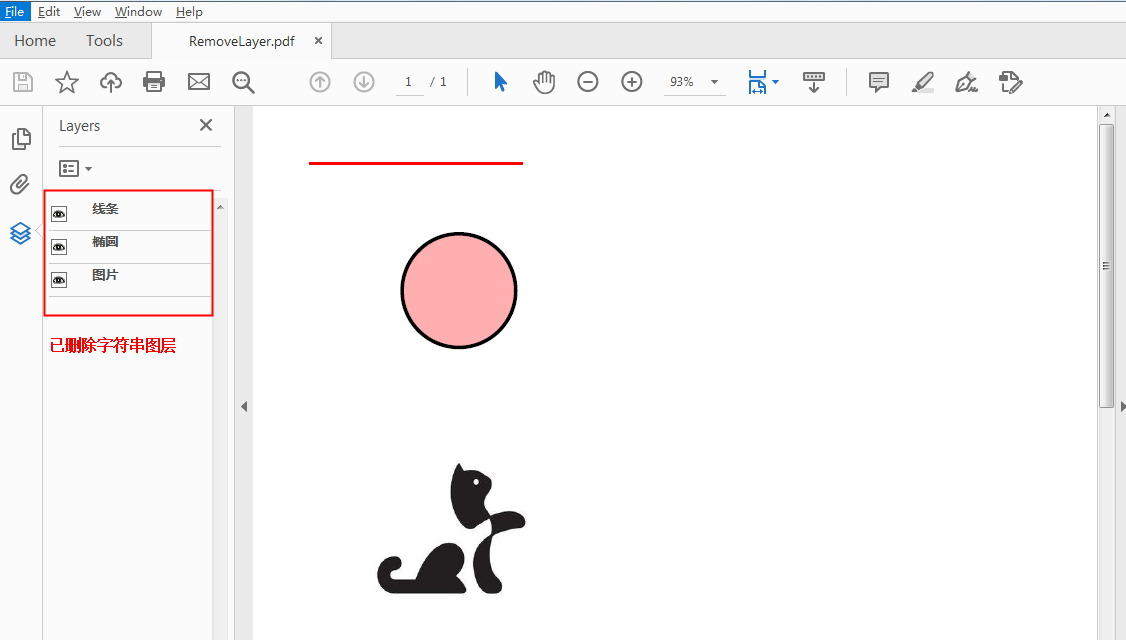Viewport: 1126px width, 640px height.
Task: Toggle visibility of the 线条 layer
Action: point(59,214)
